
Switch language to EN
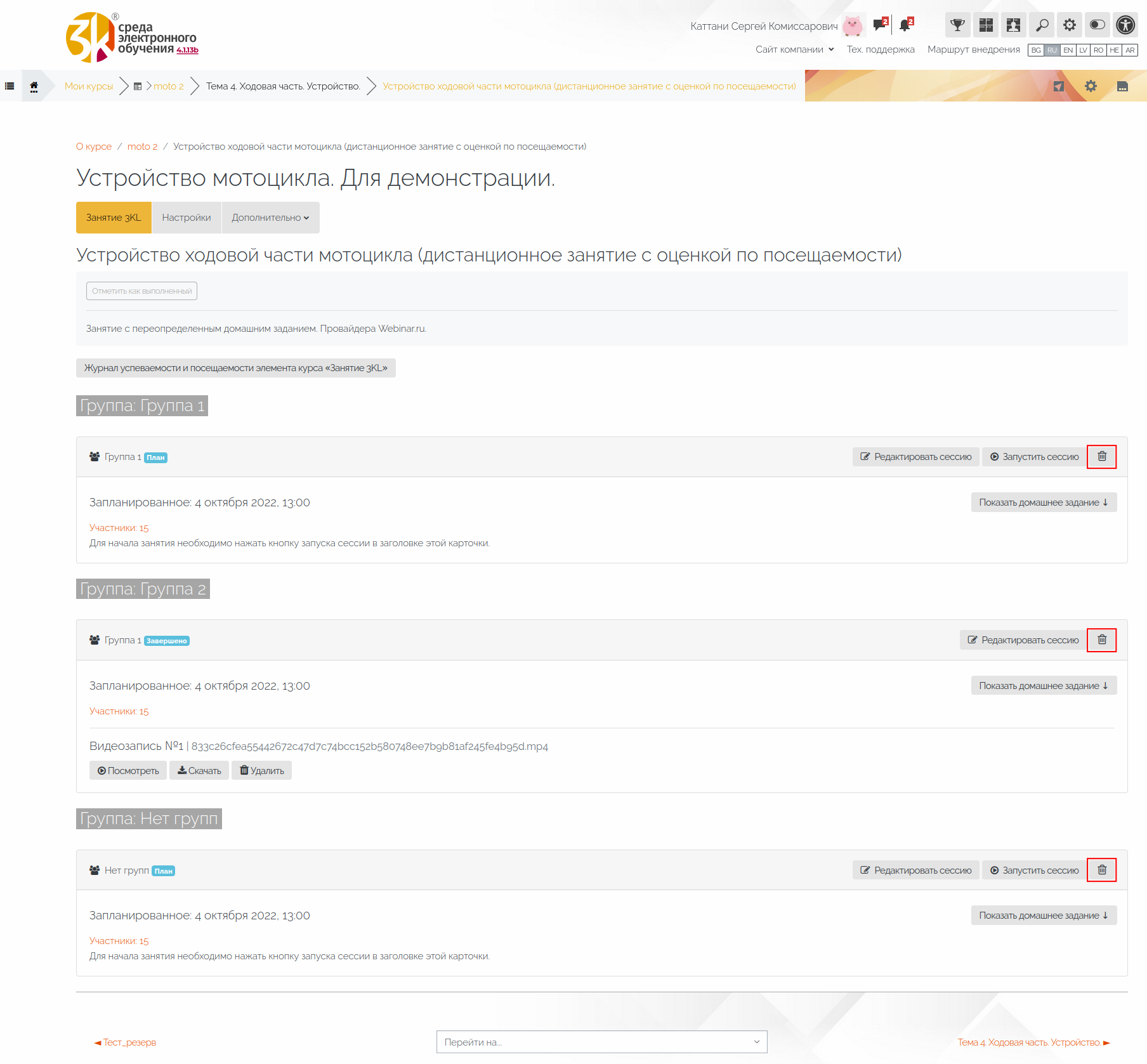(1068, 50)
